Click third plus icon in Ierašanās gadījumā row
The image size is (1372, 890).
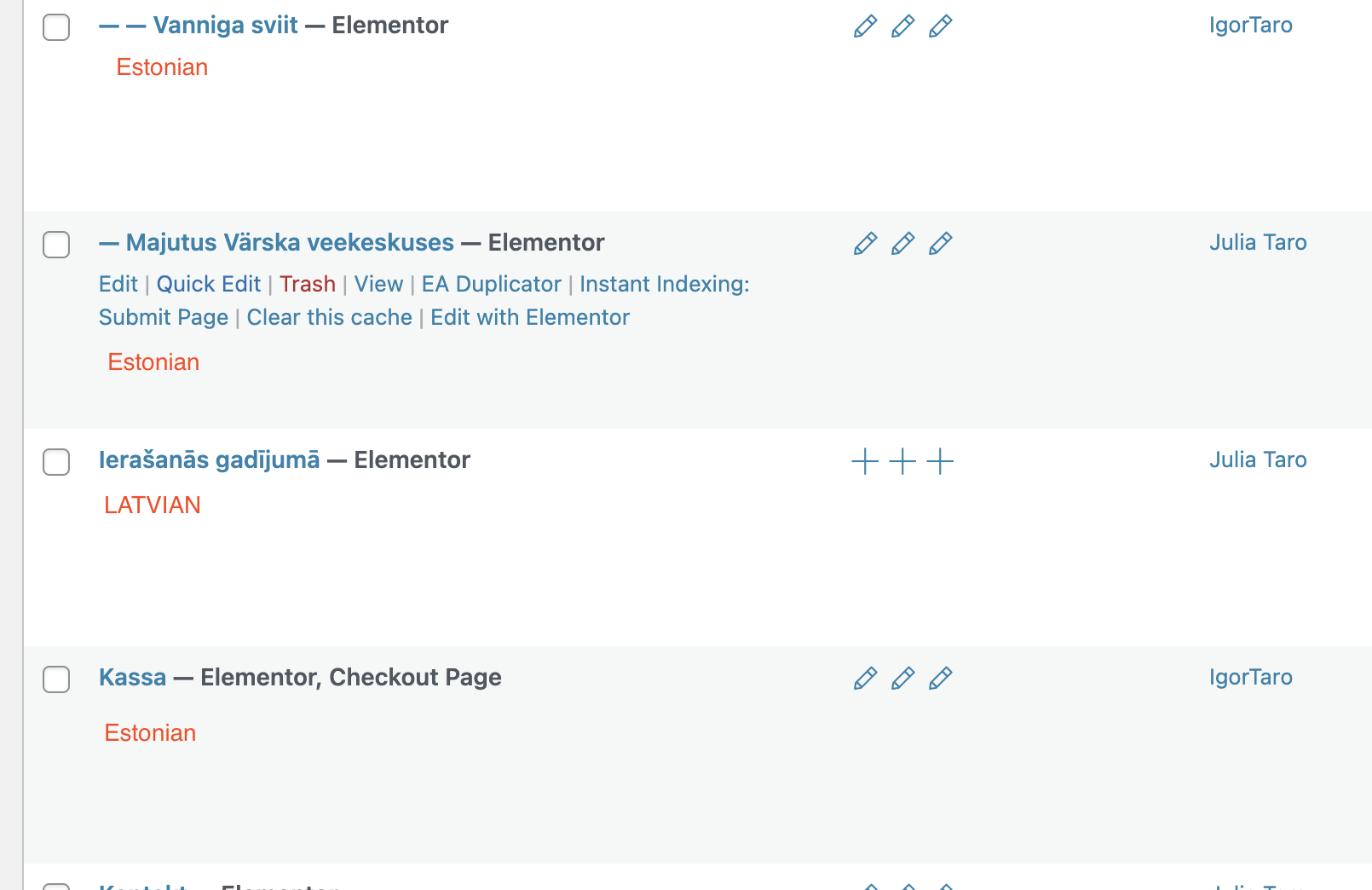click(940, 461)
